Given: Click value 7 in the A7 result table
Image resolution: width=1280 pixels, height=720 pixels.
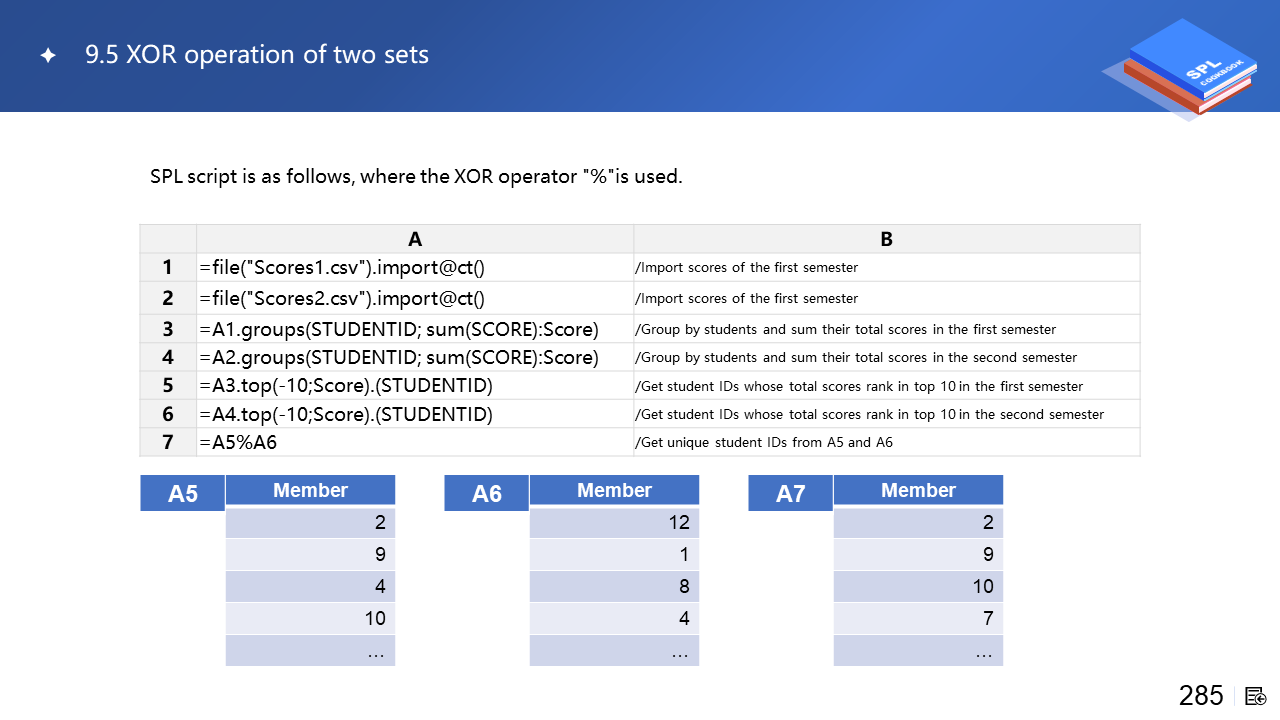Looking at the screenshot, I should click(988, 618).
